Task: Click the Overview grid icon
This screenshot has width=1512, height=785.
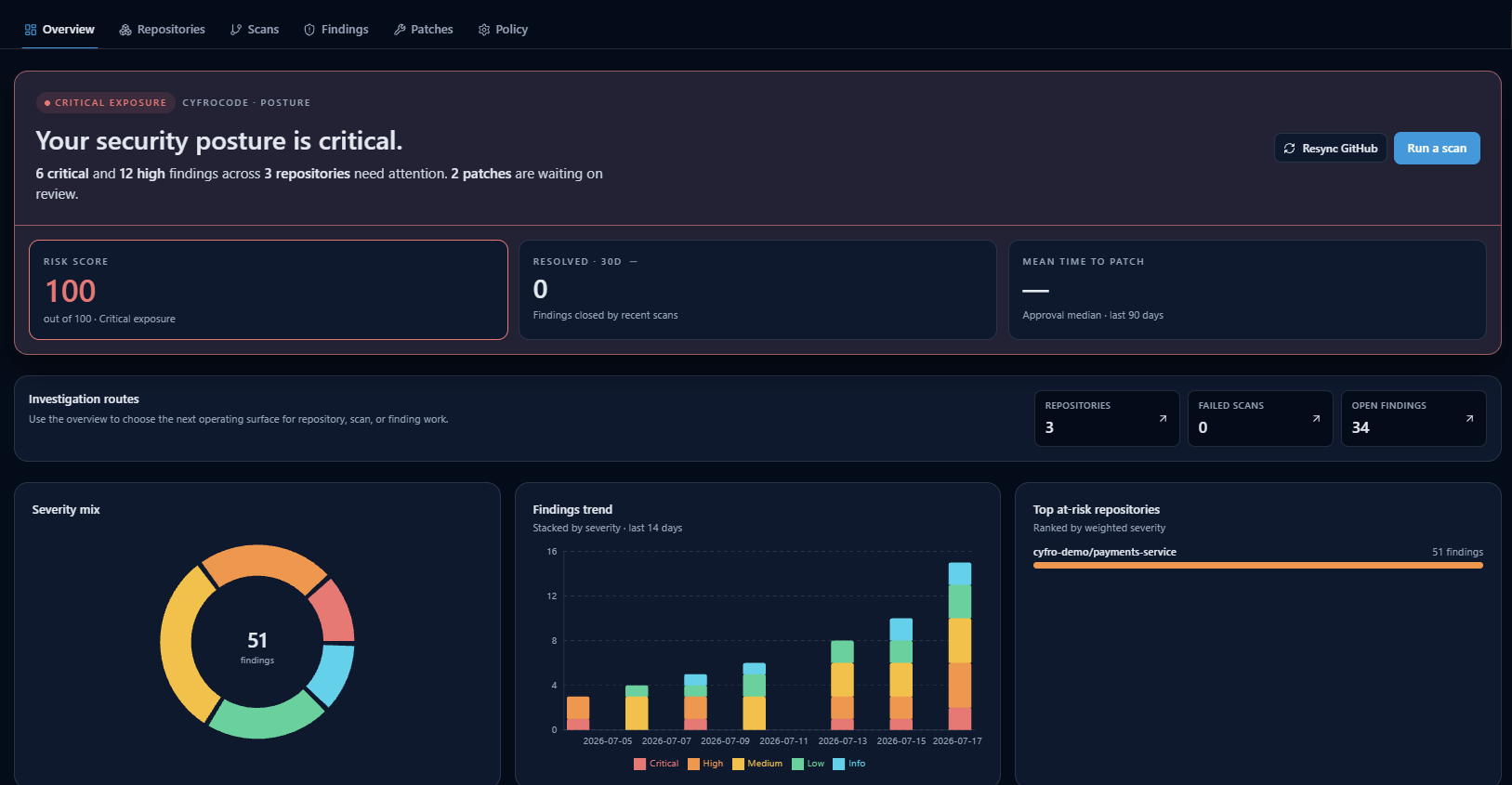Action: click(31, 30)
